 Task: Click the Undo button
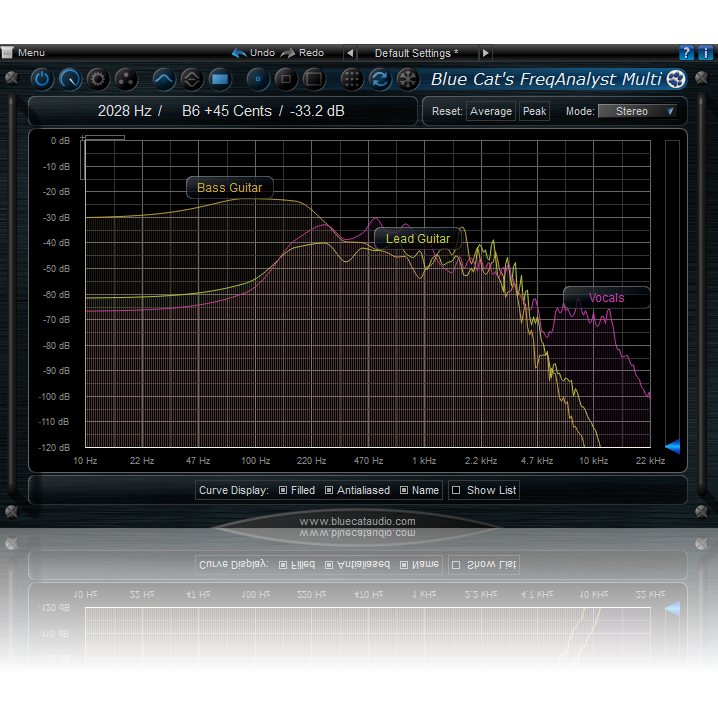coord(253,53)
